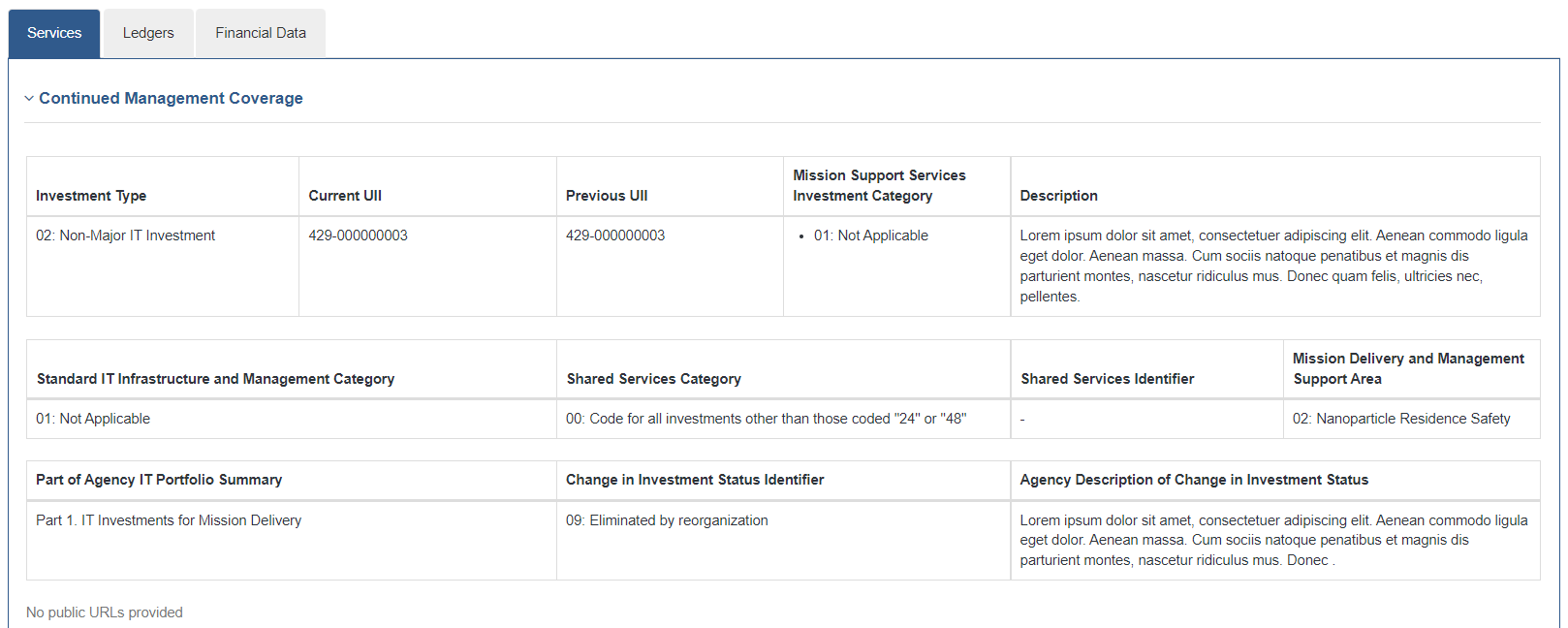Click the 01: Not Applicable bullet item
The height and width of the screenshot is (628, 1568).
point(870,235)
